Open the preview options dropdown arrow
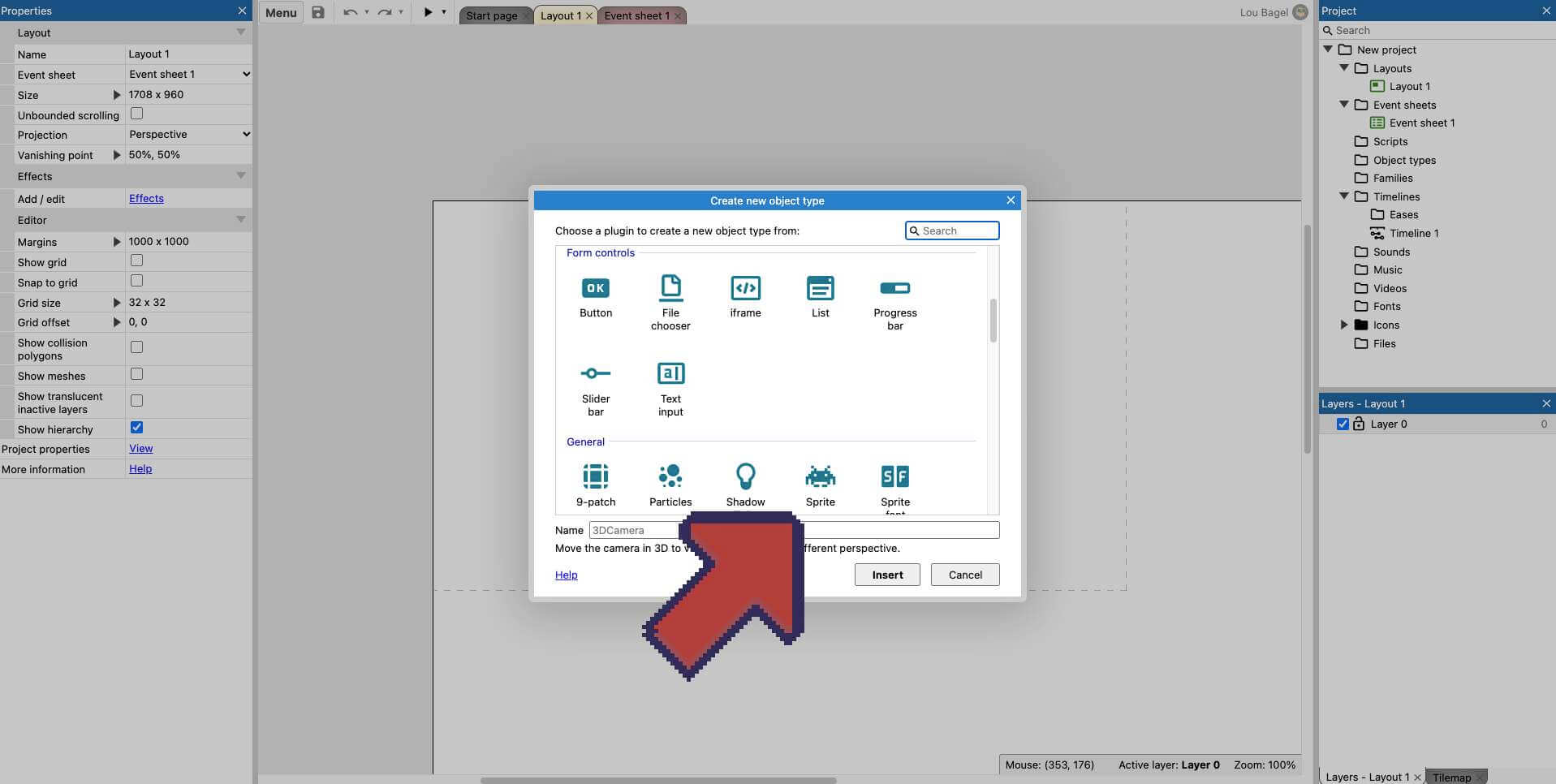Image resolution: width=1556 pixels, height=784 pixels. pos(443,12)
